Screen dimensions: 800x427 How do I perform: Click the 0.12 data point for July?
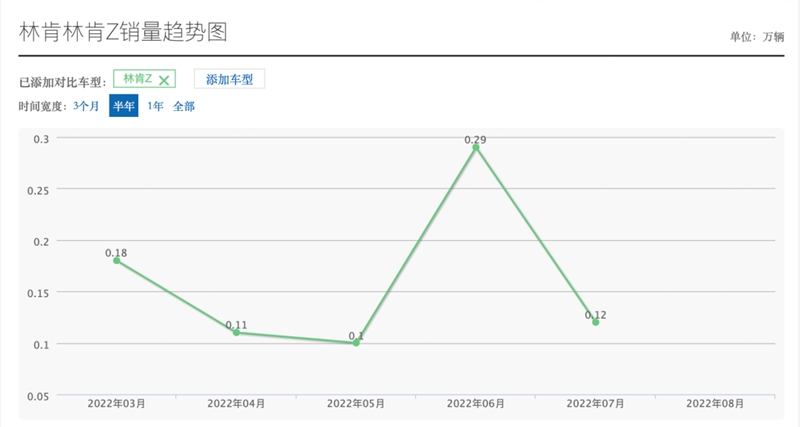pyautogui.click(x=595, y=322)
